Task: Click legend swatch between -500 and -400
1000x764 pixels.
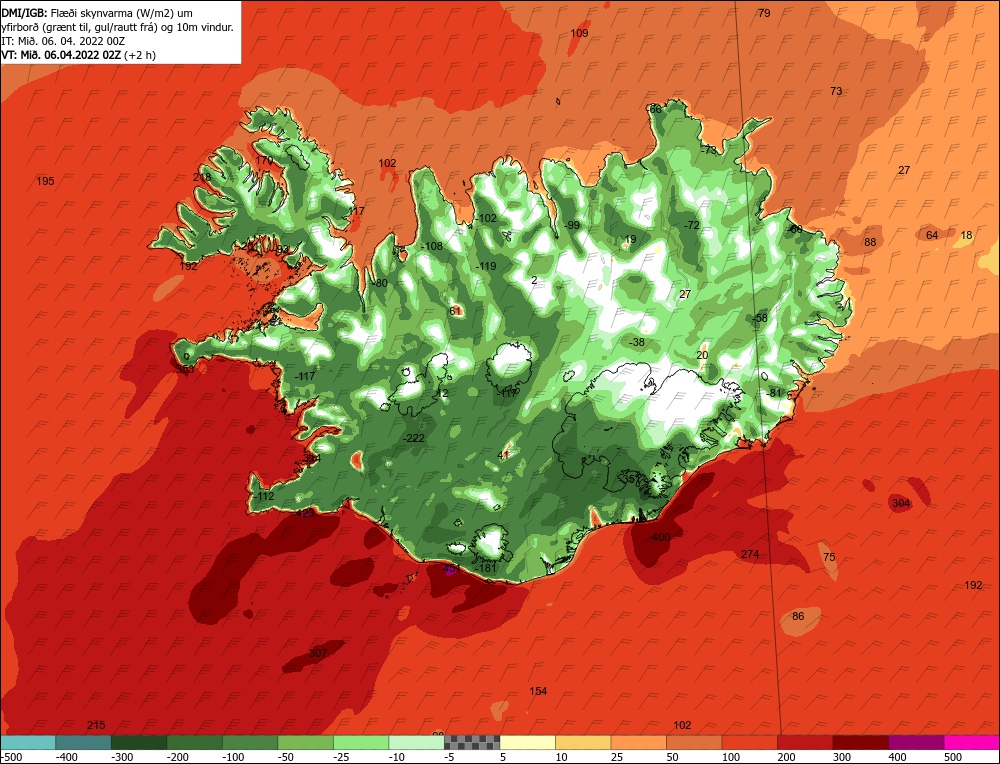Action: click(x=28, y=742)
